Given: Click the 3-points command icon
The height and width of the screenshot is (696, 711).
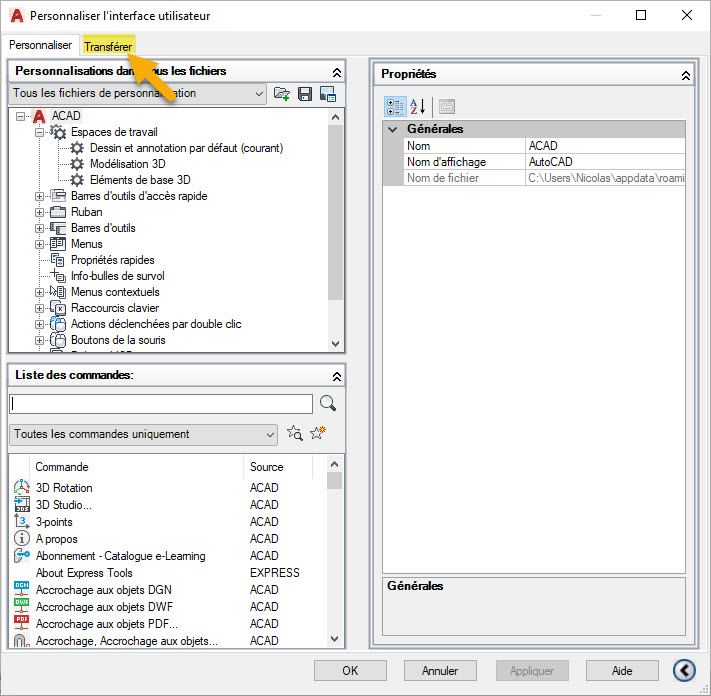Looking at the screenshot, I should click(x=21, y=521).
